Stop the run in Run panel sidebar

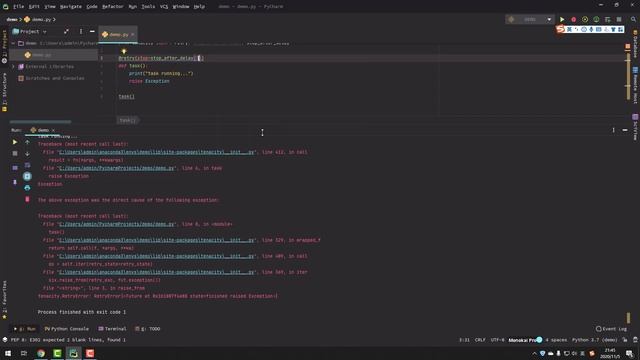pyautogui.click(x=15, y=153)
